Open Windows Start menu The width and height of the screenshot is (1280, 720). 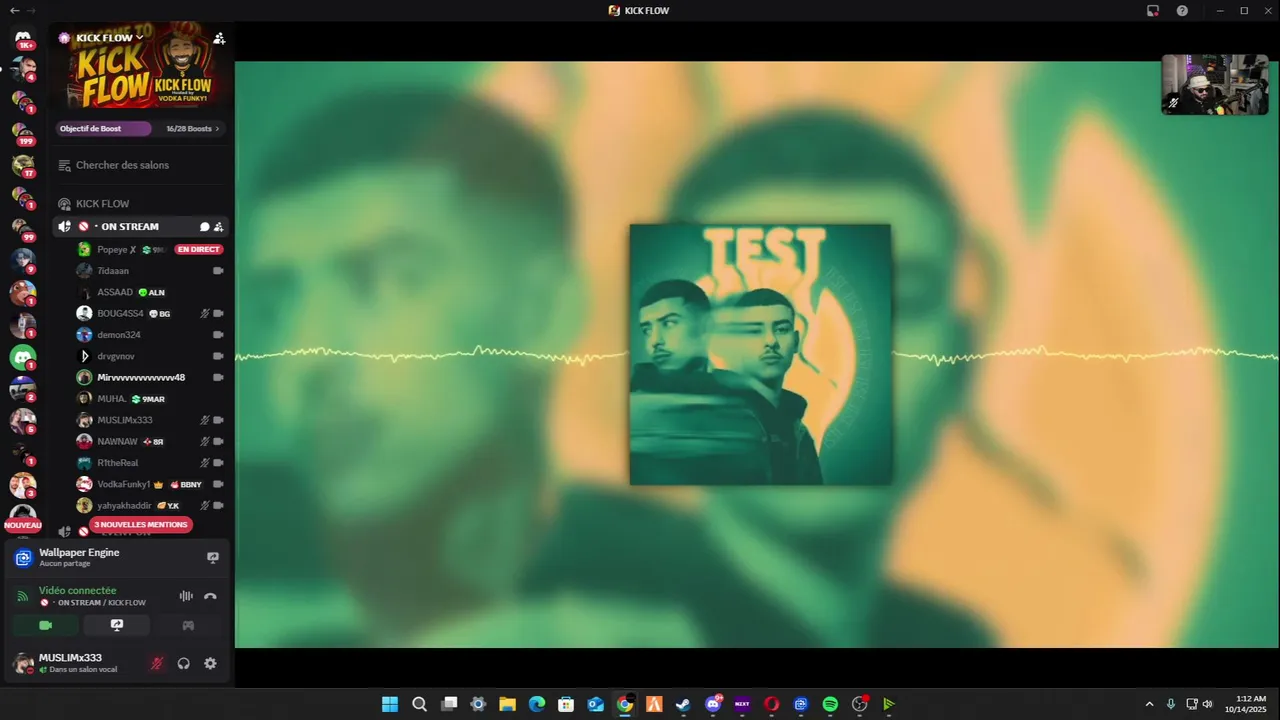pyautogui.click(x=390, y=704)
